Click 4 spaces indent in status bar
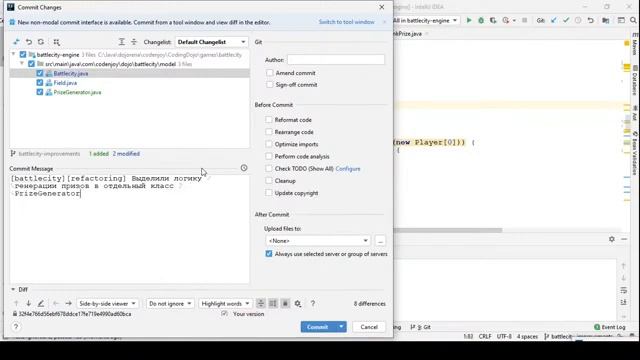This screenshot has height=360, width=640. point(527,337)
